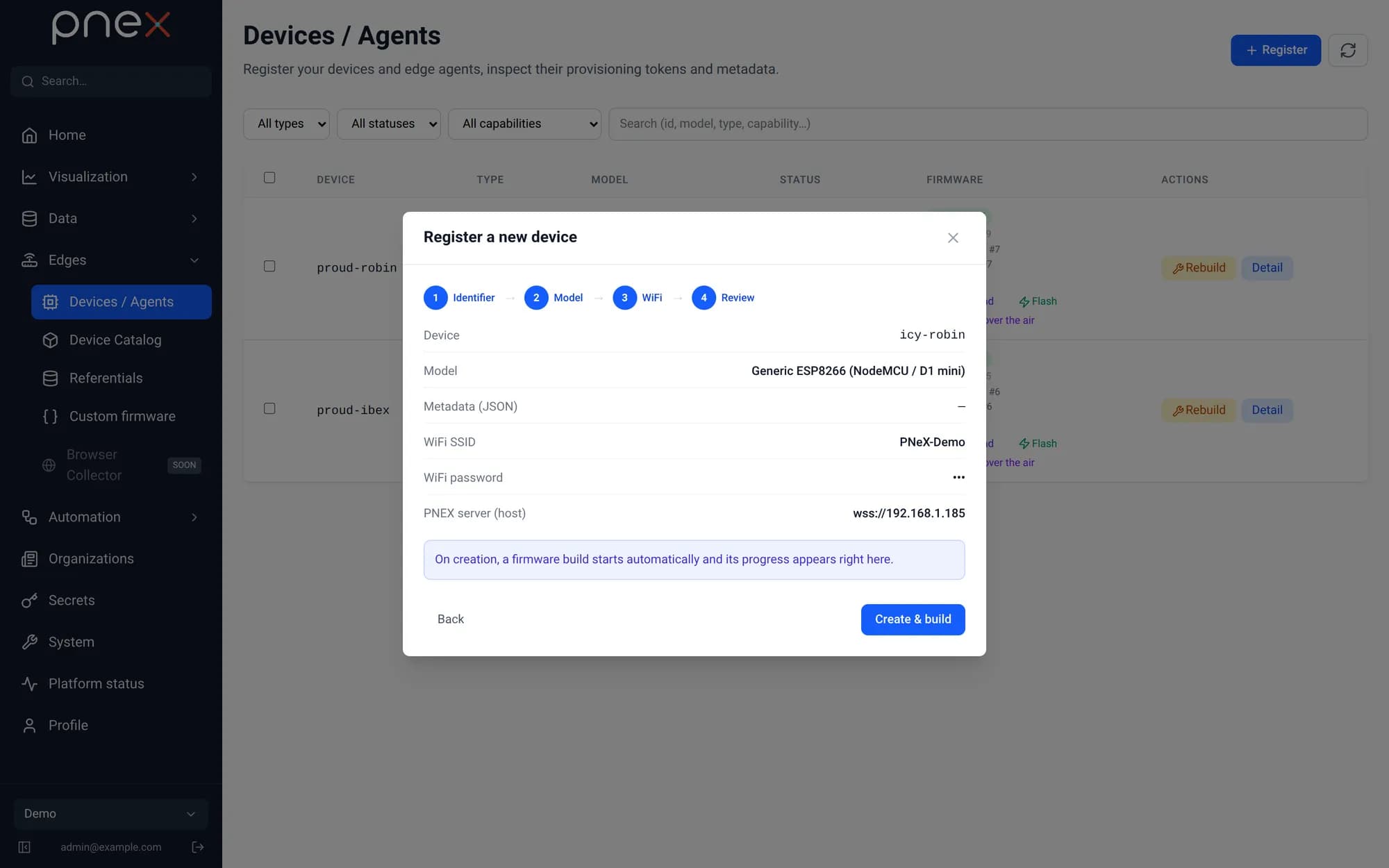Click the Home icon in the sidebar
The width and height of the screenshot is (1389, 868).
click(29, 135)
